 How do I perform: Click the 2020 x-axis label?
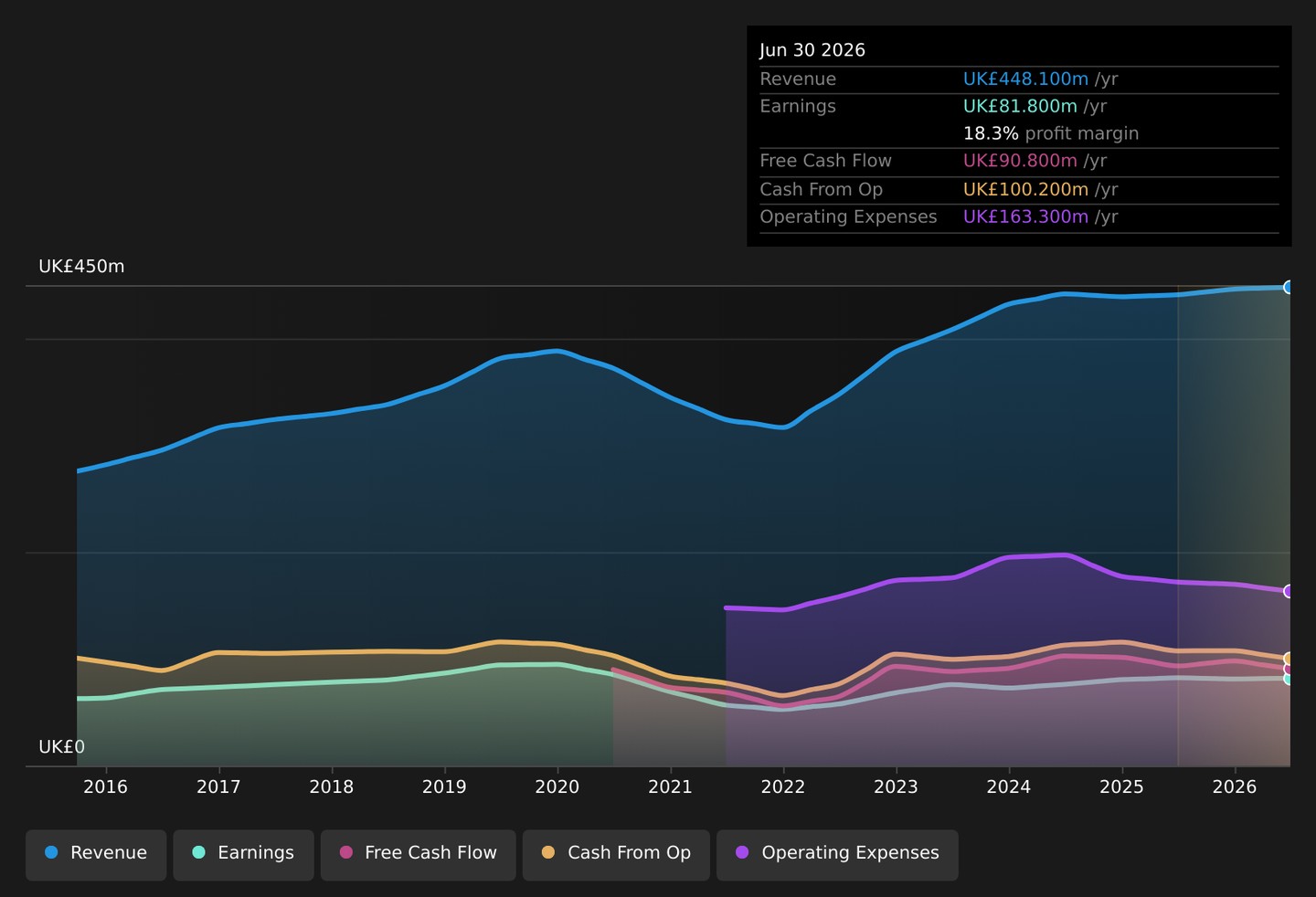click(x=557, y=787)
